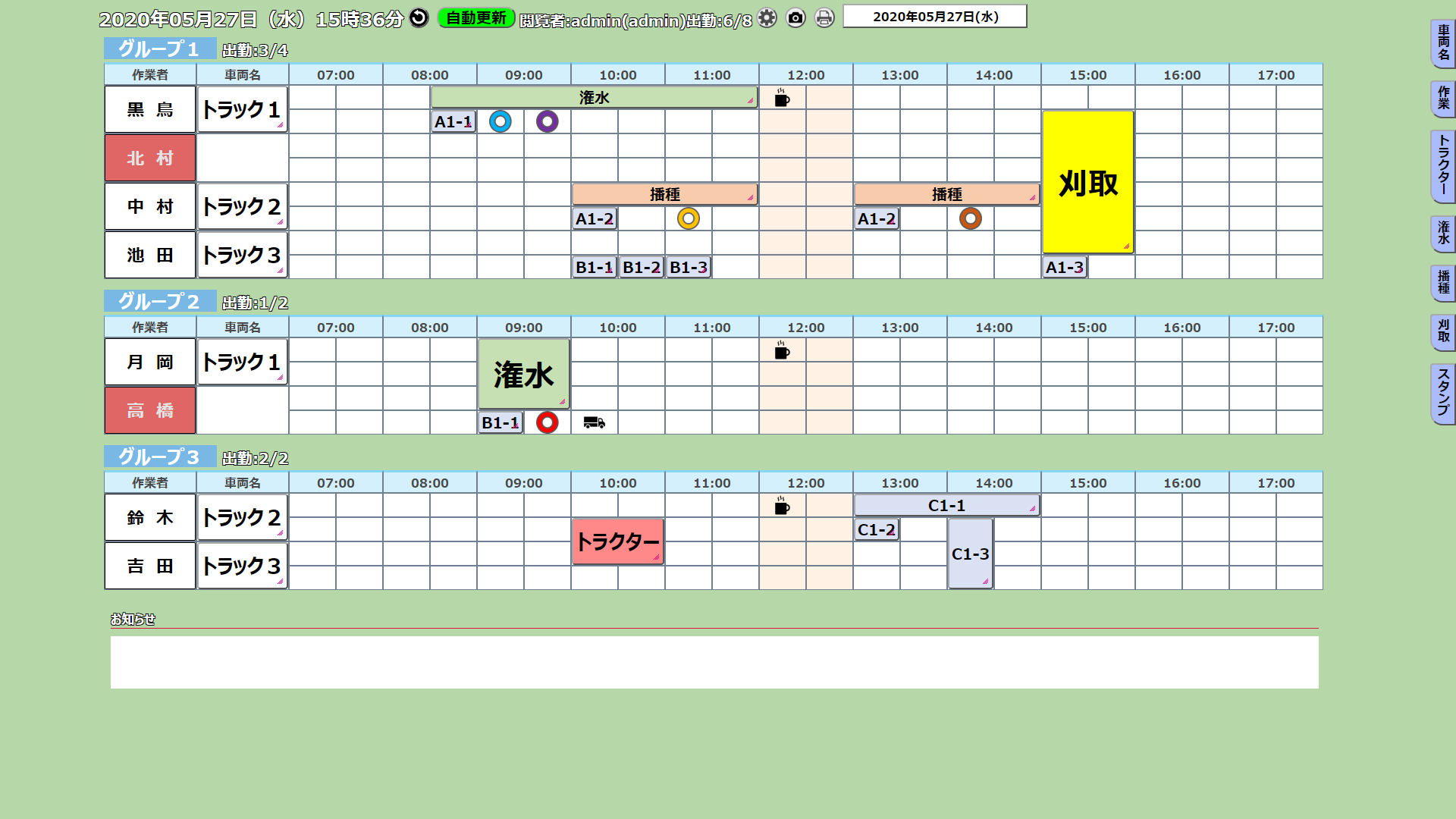
Task: Select the blue ring stamp near A1-1
Action: click(x=500, y=121)
